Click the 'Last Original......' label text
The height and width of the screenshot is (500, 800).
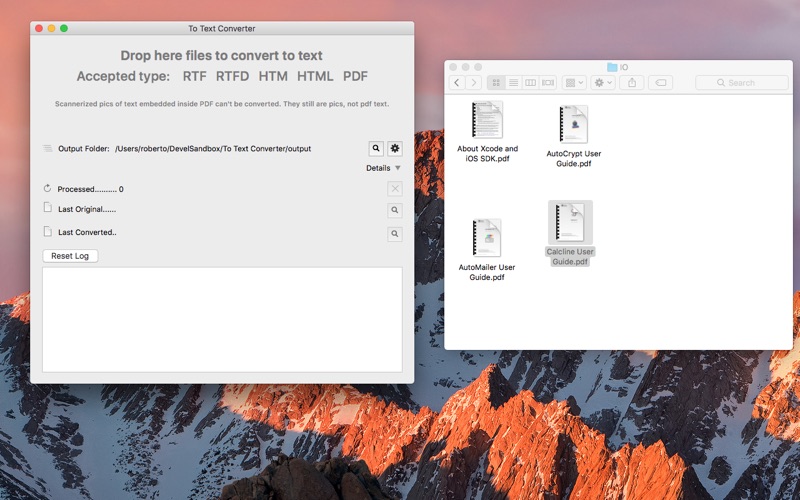click(87, 209)
